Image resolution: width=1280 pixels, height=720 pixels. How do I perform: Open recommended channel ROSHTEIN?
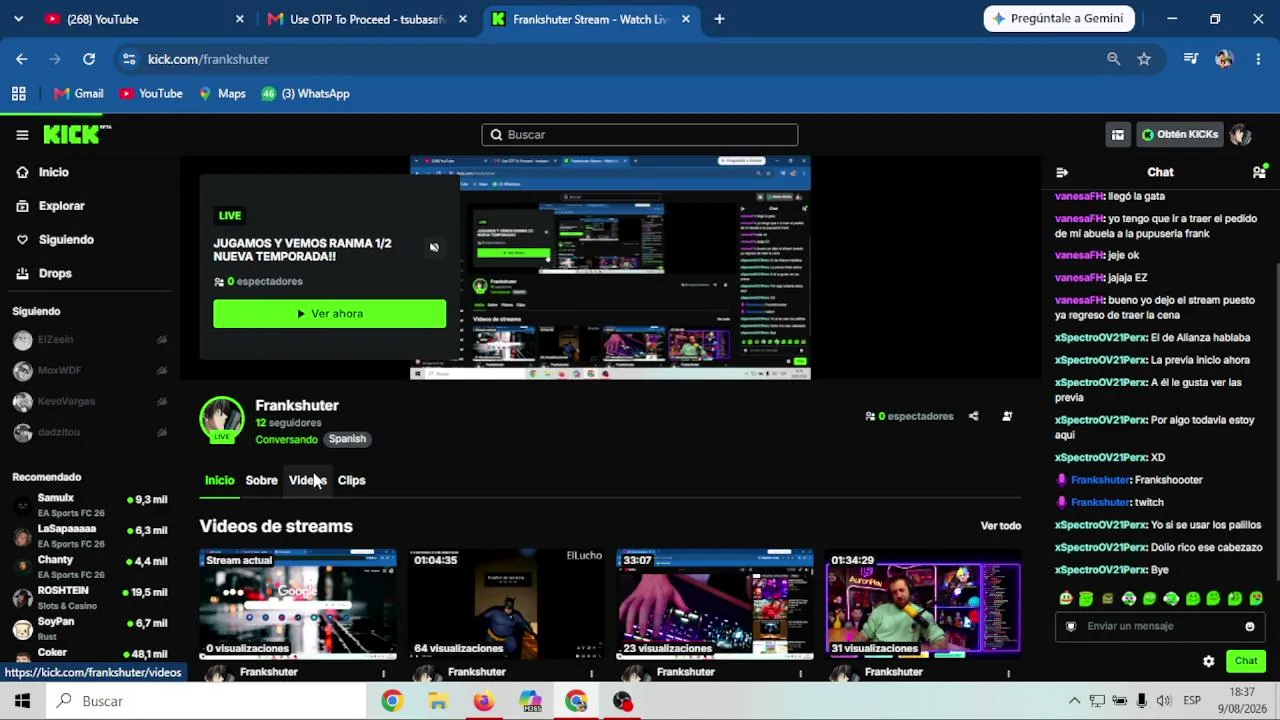(x=90, y=598)
